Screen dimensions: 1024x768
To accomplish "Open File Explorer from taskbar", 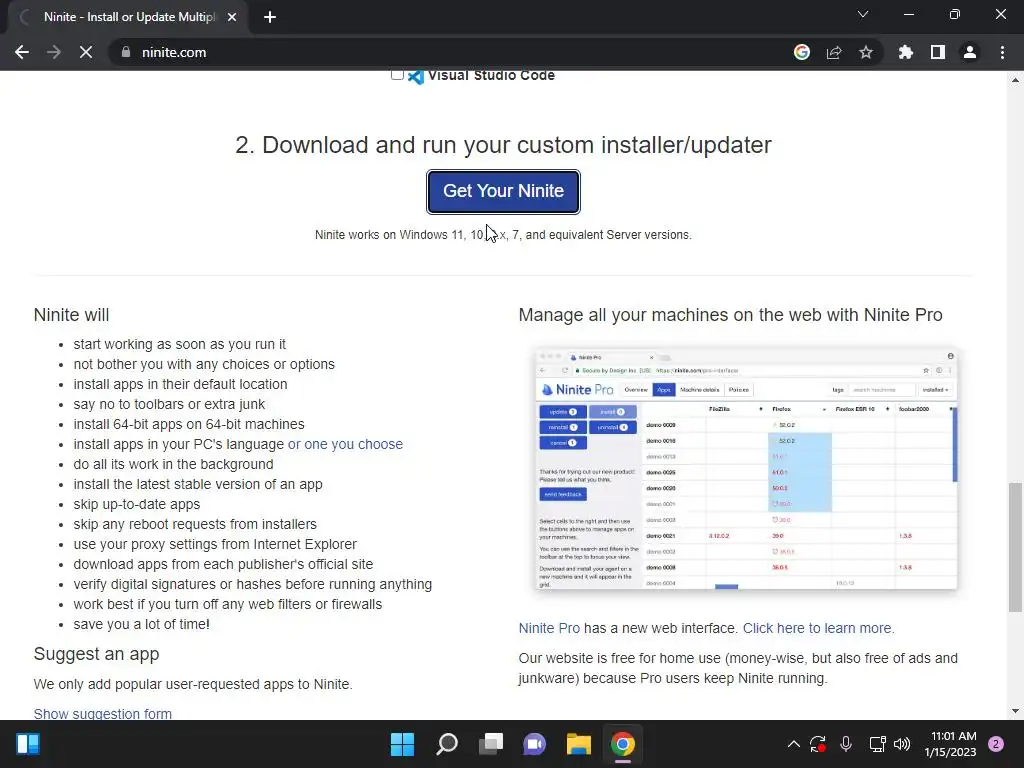I will tap(579, 744).
